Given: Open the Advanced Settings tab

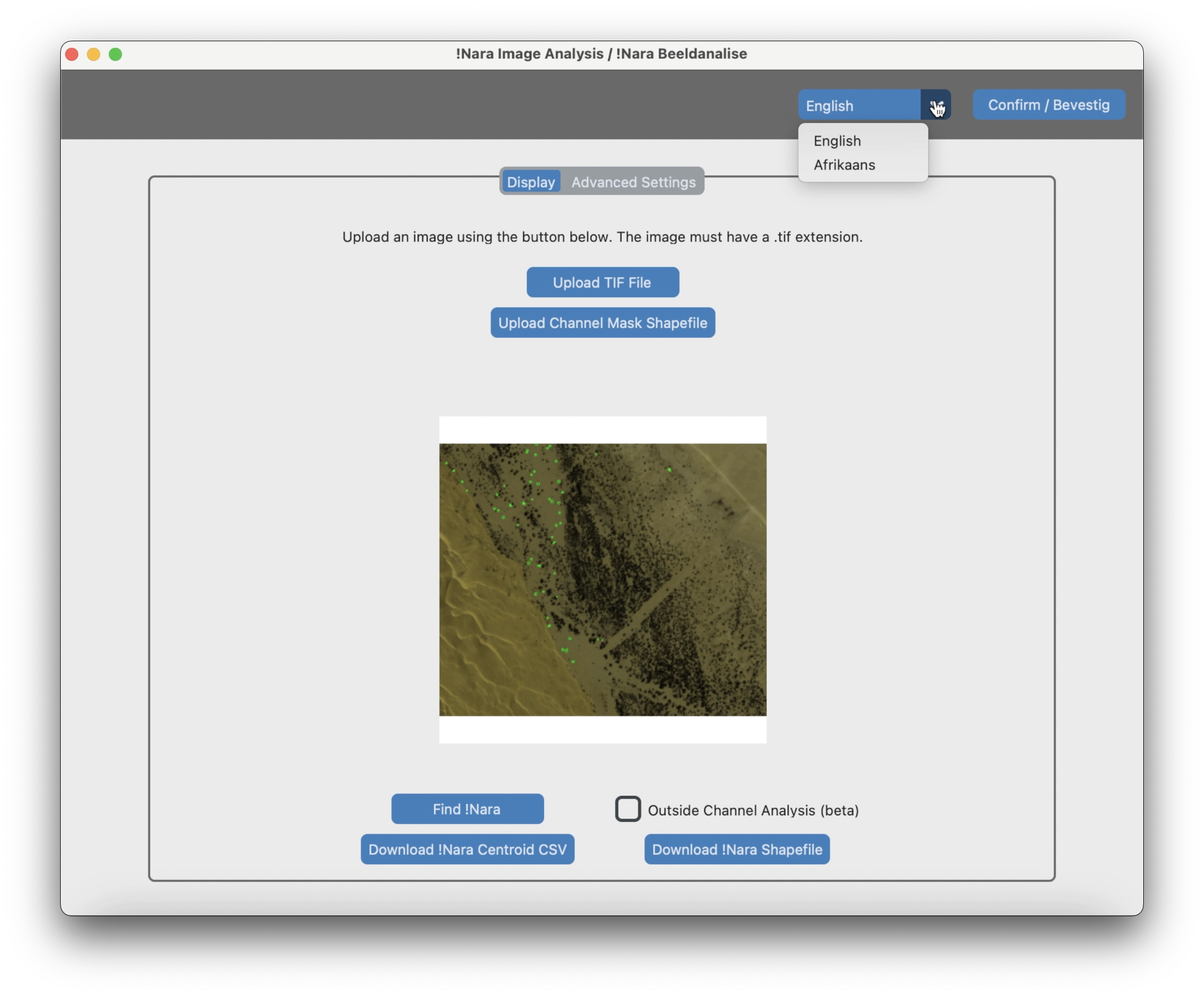Looking at the screenshot, I should 633,182.
